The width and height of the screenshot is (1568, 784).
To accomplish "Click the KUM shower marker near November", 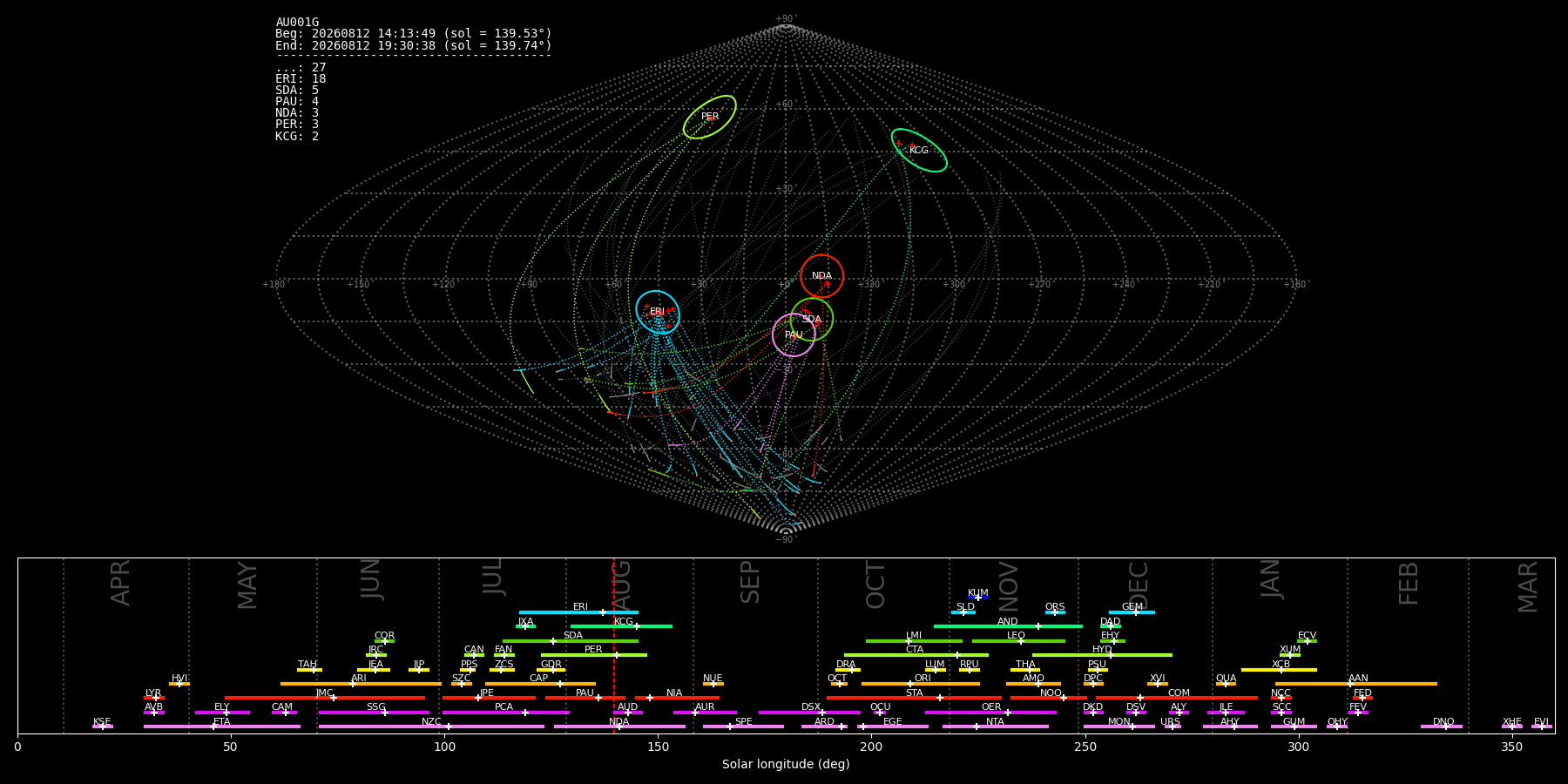I will (978, 598).
